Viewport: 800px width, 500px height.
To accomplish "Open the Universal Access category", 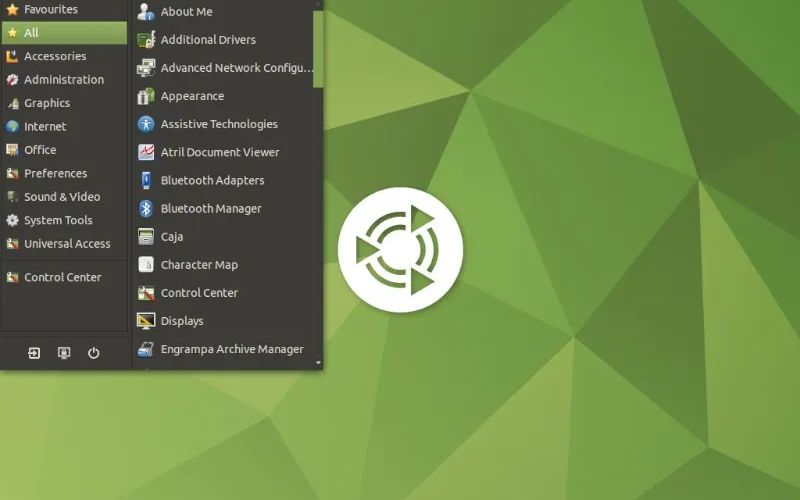I will click(64, 244).
